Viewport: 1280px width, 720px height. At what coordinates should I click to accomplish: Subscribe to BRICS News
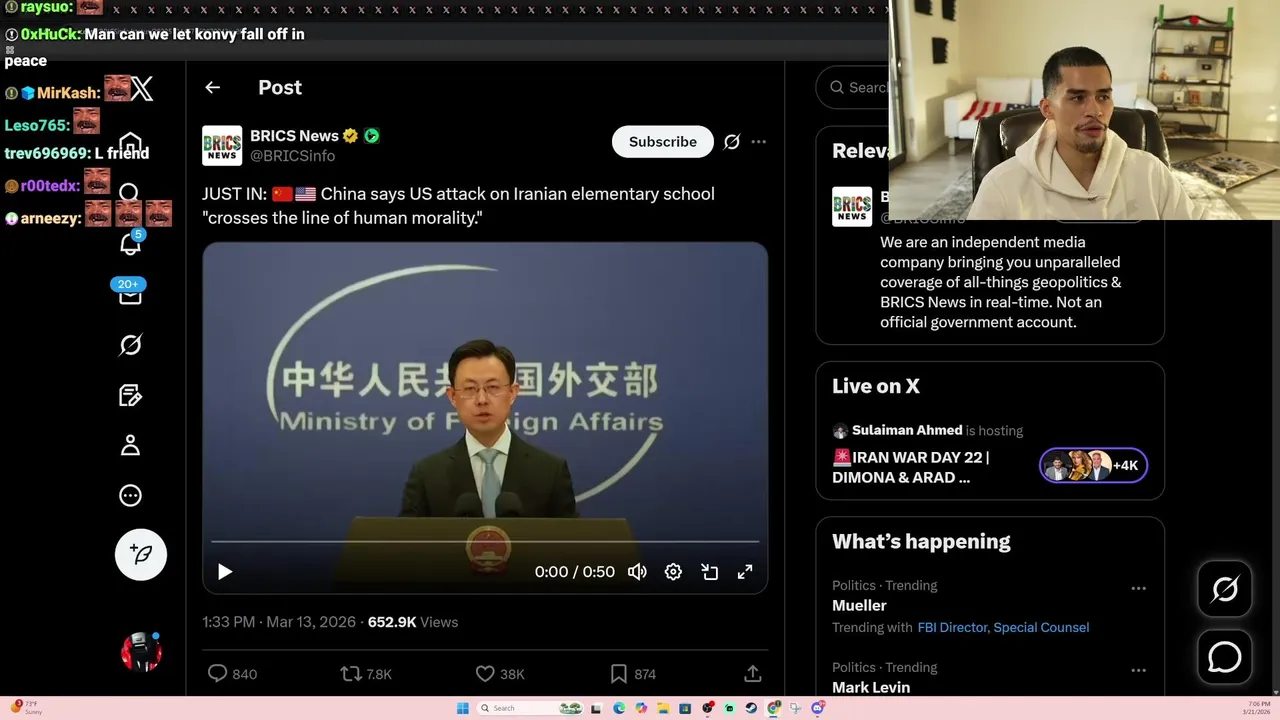[662, 142]
